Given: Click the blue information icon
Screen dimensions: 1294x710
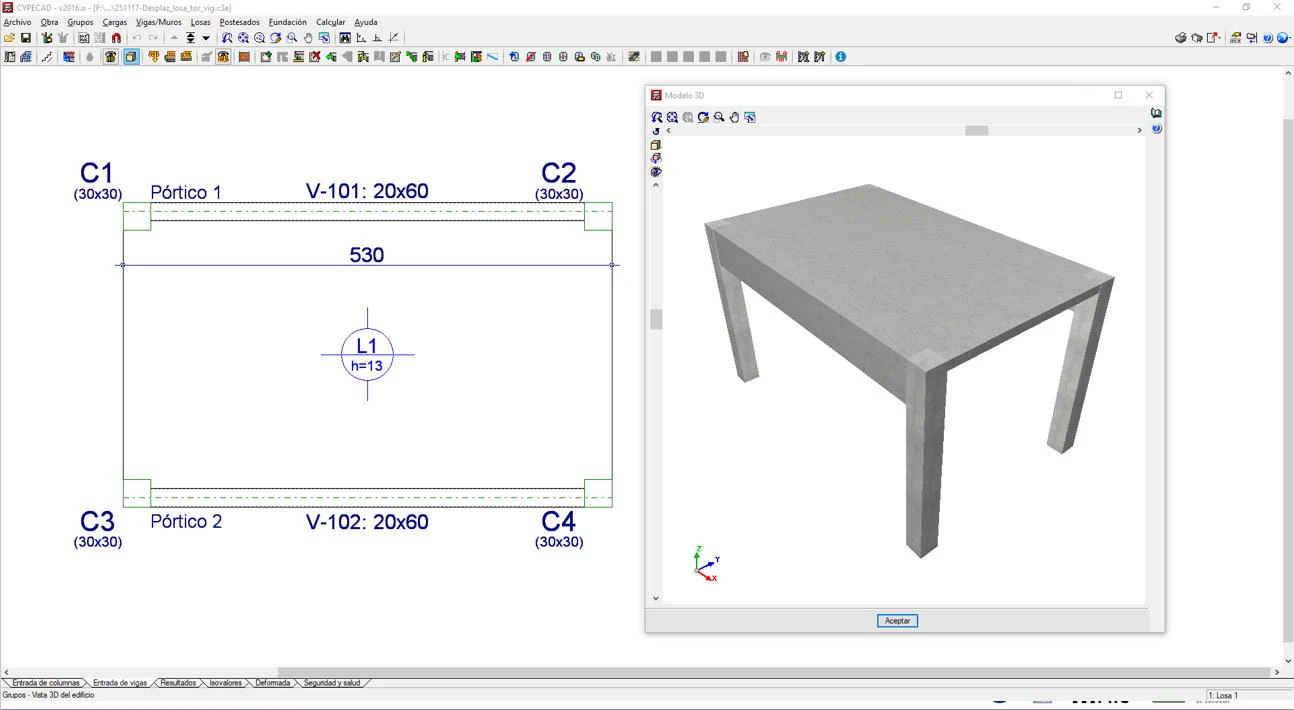Looking at the screenshot, I should (841, 57).
